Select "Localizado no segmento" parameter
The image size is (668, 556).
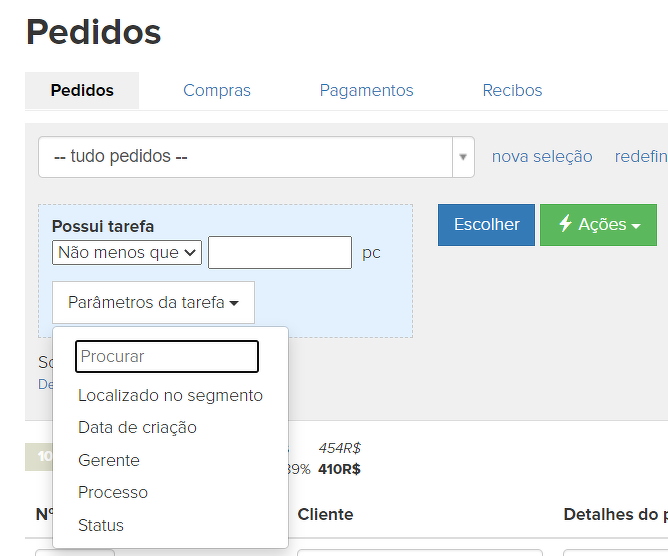(x=170, y=395)
